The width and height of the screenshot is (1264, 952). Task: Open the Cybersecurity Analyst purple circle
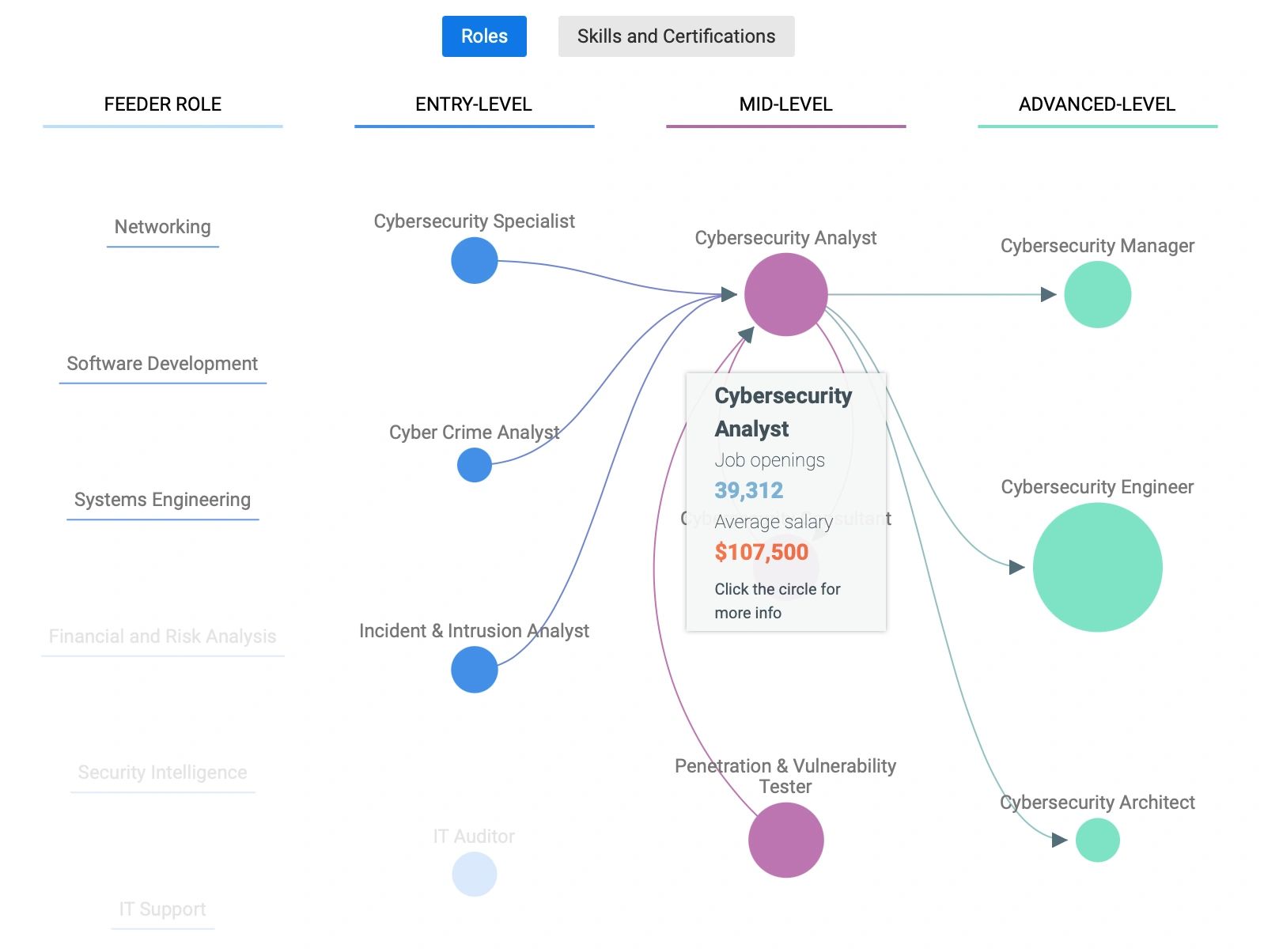[785, 294]
